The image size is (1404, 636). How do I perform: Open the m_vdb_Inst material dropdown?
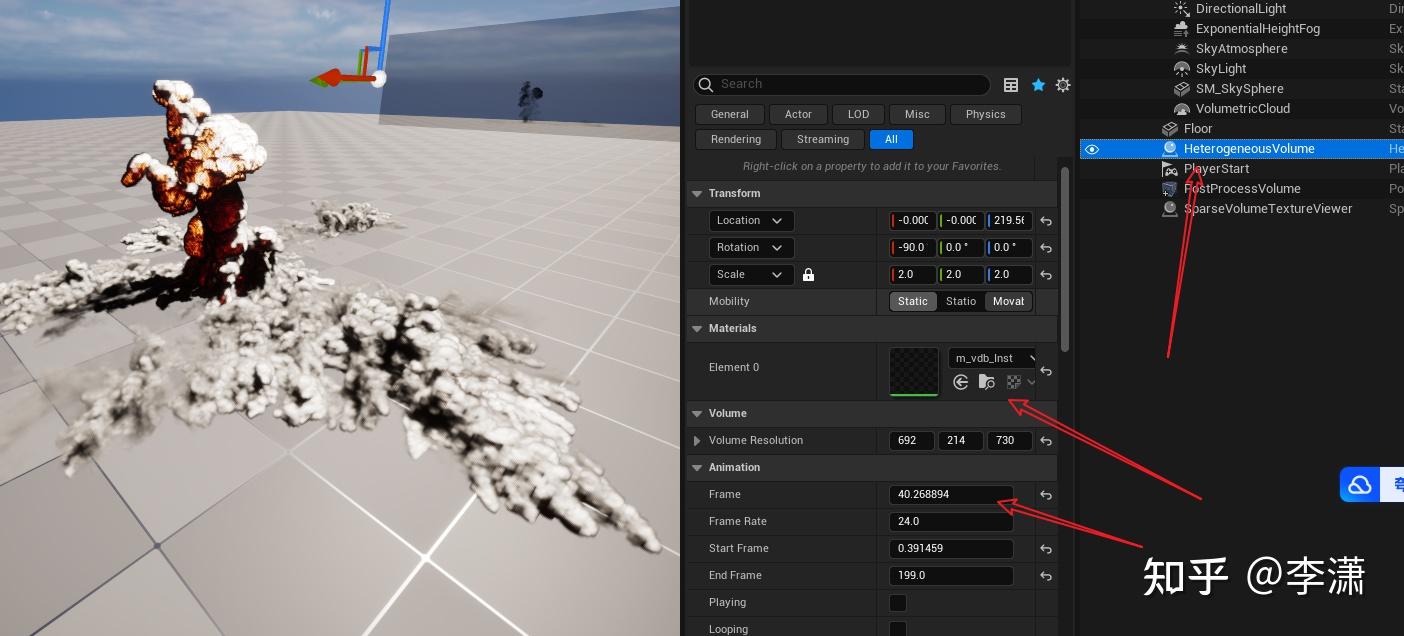tap(992, 358)
